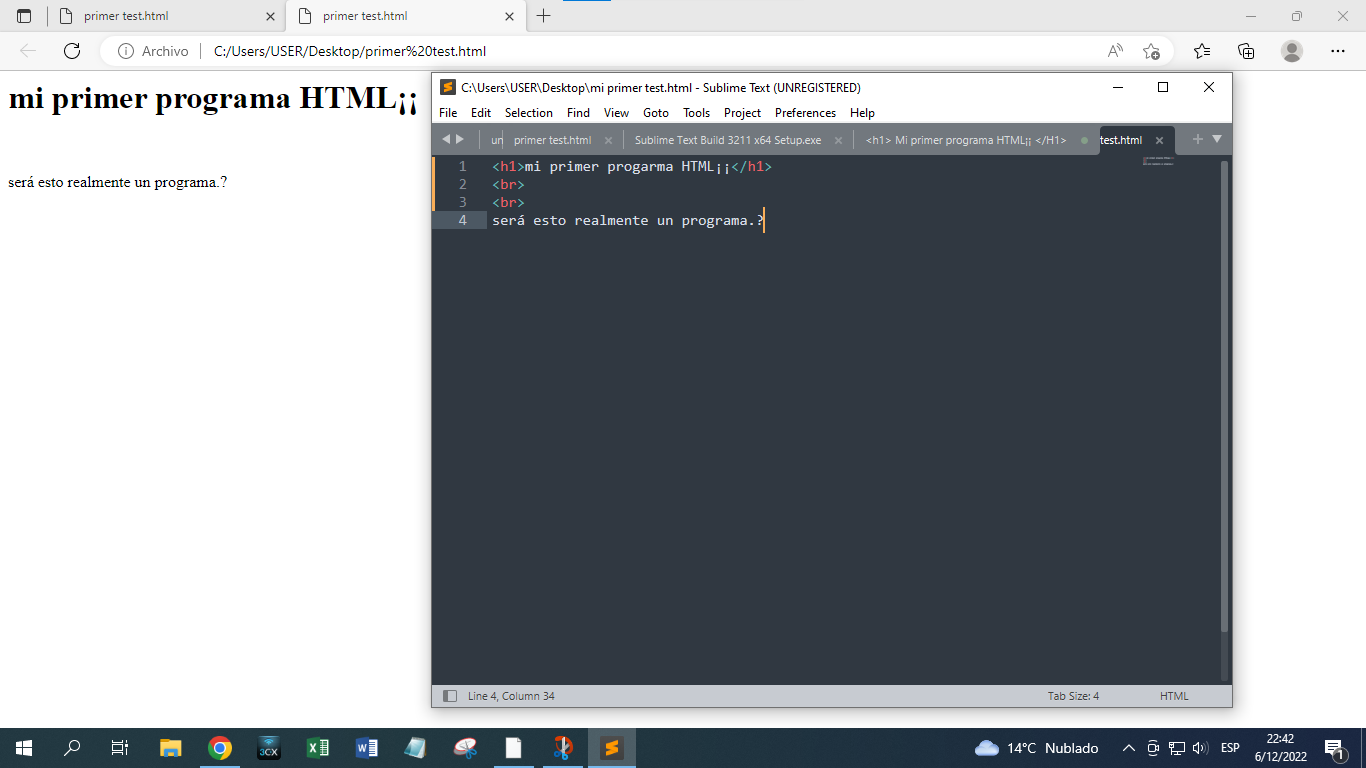Viewport: 1366px width, 768px height.
Task: Open the Edit menu
Action: pos(481,113)
